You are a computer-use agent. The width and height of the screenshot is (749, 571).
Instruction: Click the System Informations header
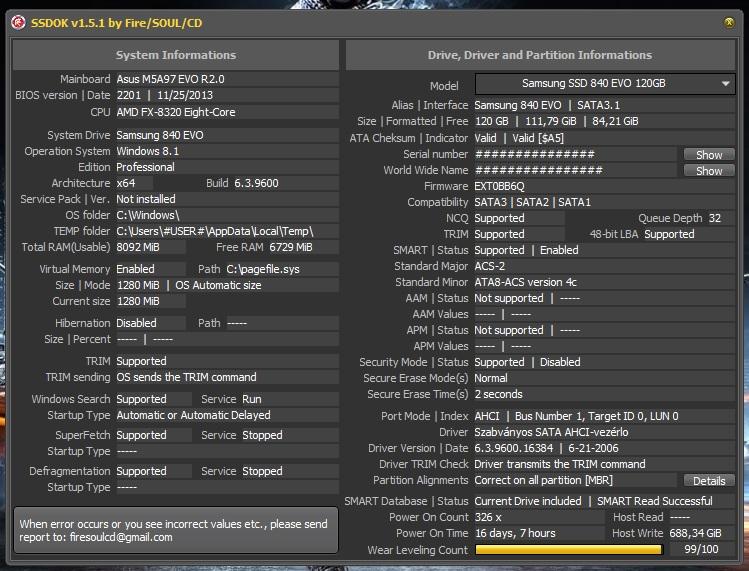[x=176, y=55]
